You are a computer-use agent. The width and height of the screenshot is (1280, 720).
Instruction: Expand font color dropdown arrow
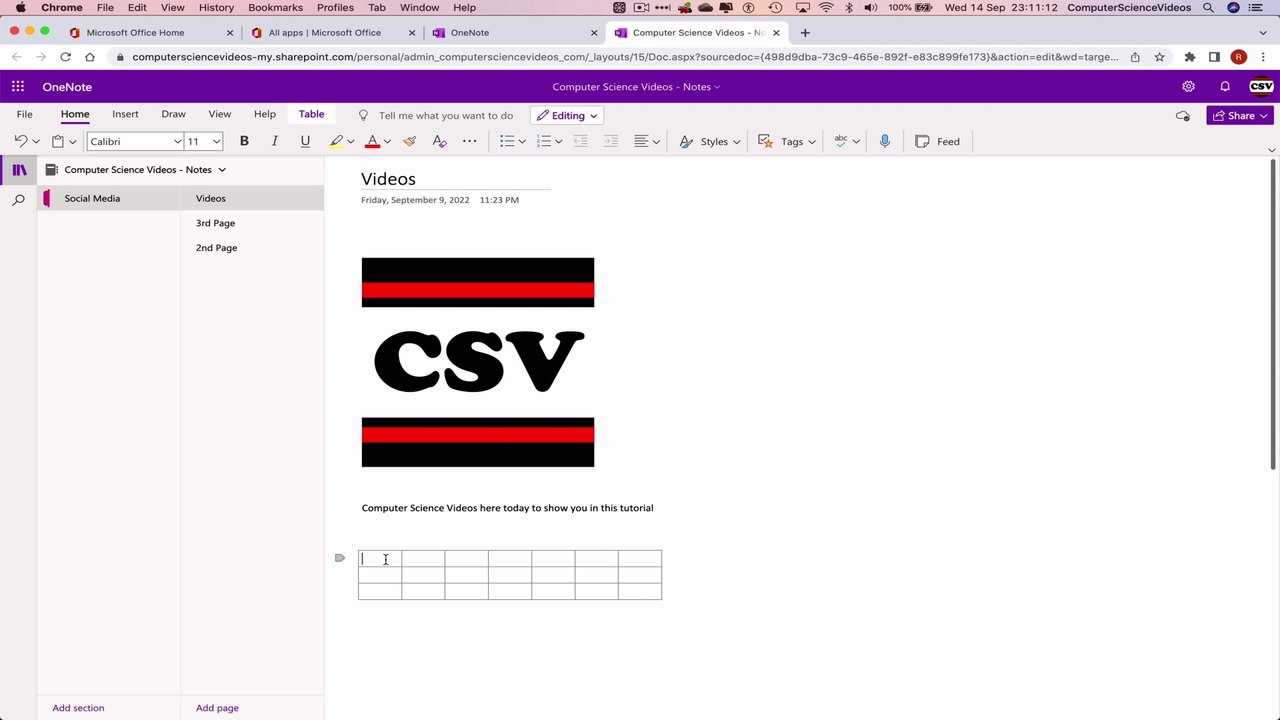click(x=387, y=142)
